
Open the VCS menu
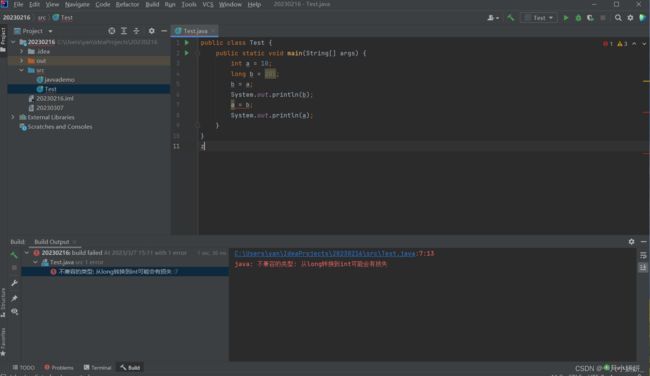208,4
